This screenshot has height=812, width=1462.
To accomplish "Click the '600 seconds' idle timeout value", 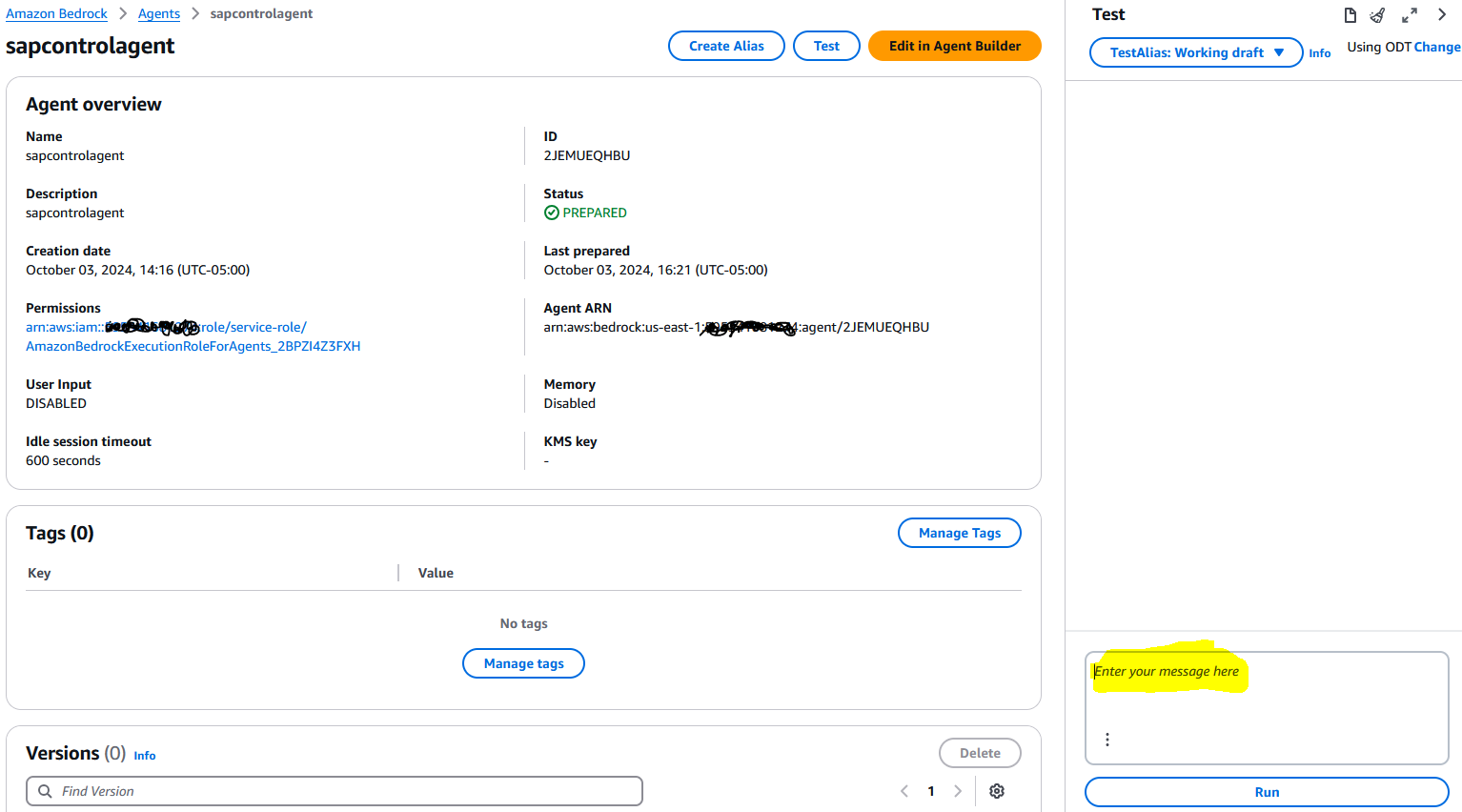I will 63,460.
